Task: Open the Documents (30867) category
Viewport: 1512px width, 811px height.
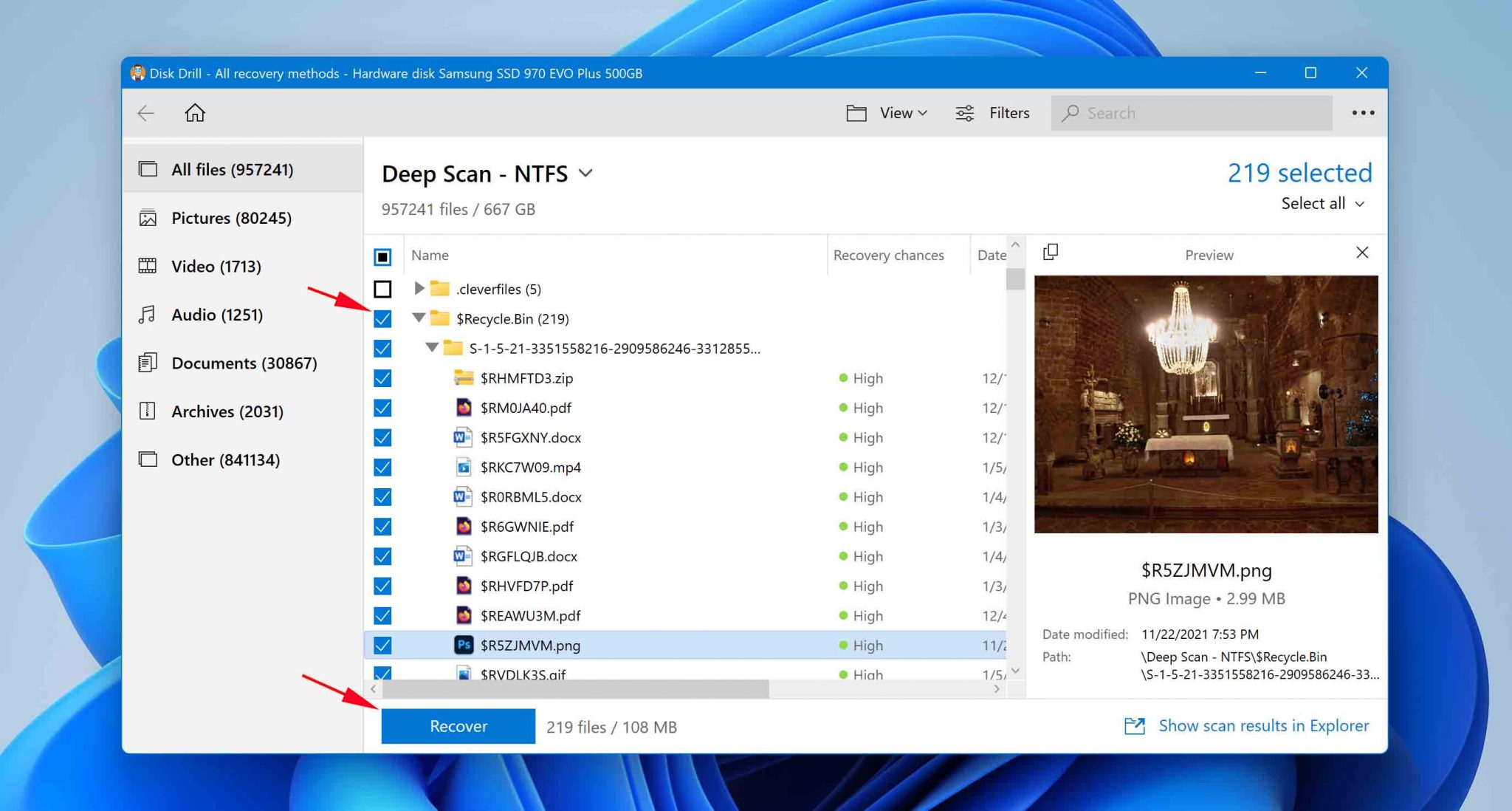Action: click(243, 363)
